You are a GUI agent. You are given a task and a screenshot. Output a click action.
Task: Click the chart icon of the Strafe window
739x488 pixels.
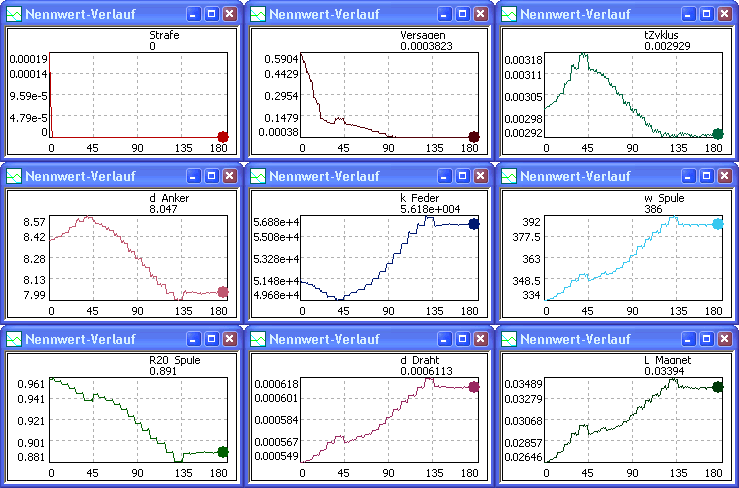click(13, 14)
